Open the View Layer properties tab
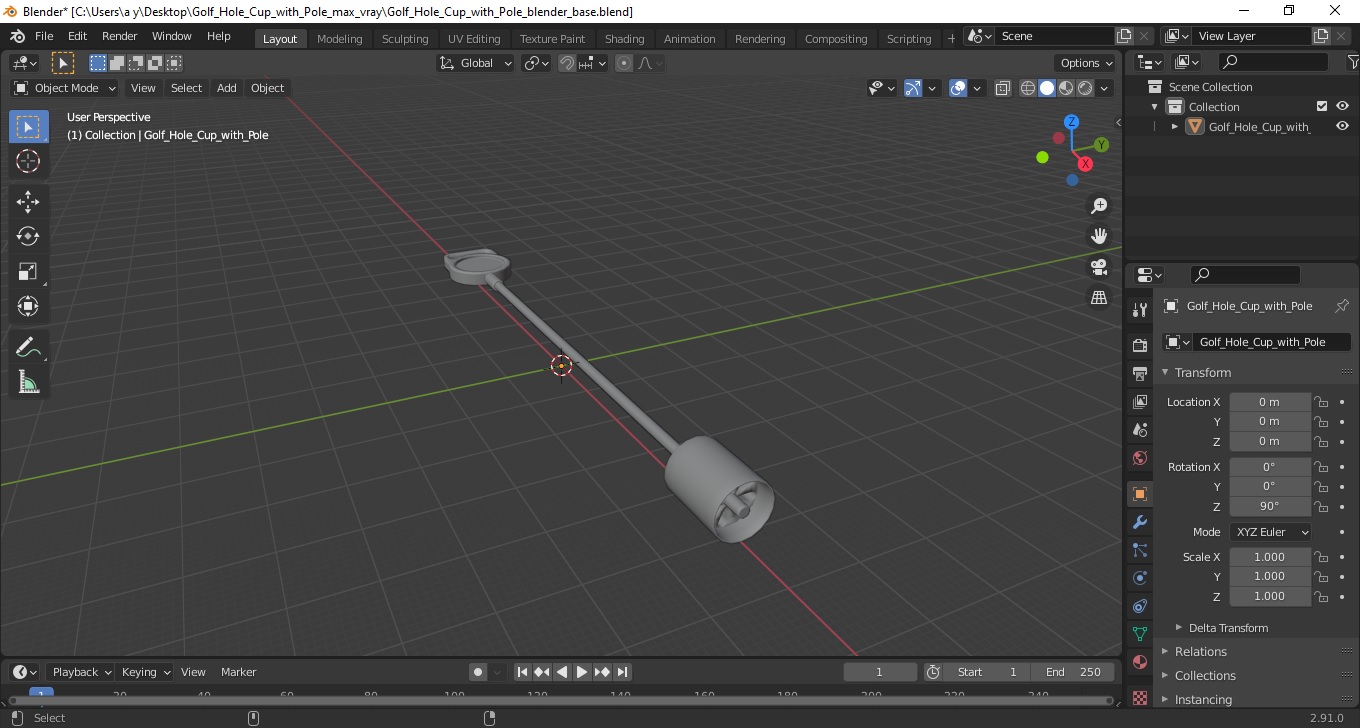 tap(1139, 402)
